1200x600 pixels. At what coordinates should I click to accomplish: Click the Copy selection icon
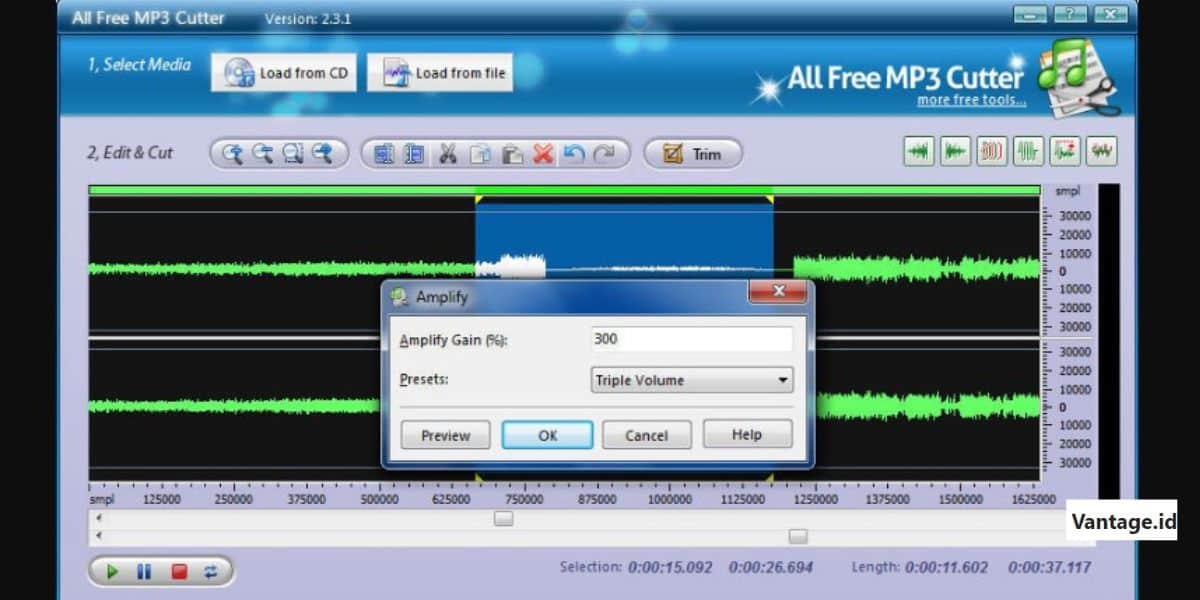coord(481,153)
